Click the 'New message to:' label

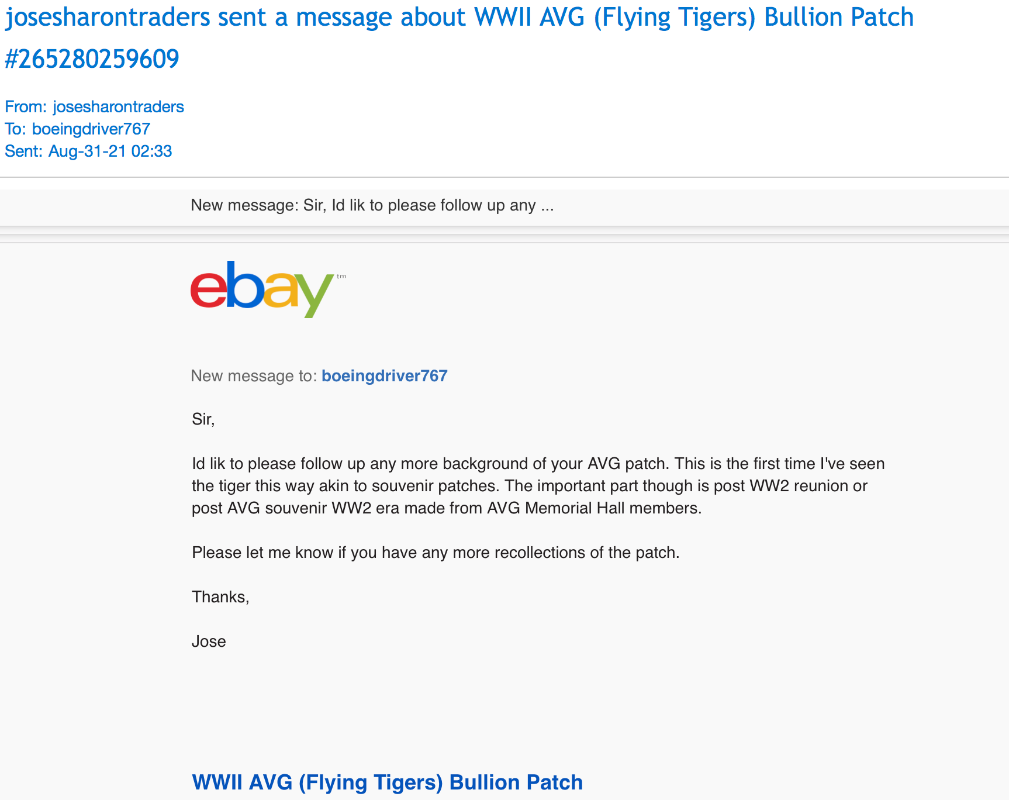tap(254, 376)
